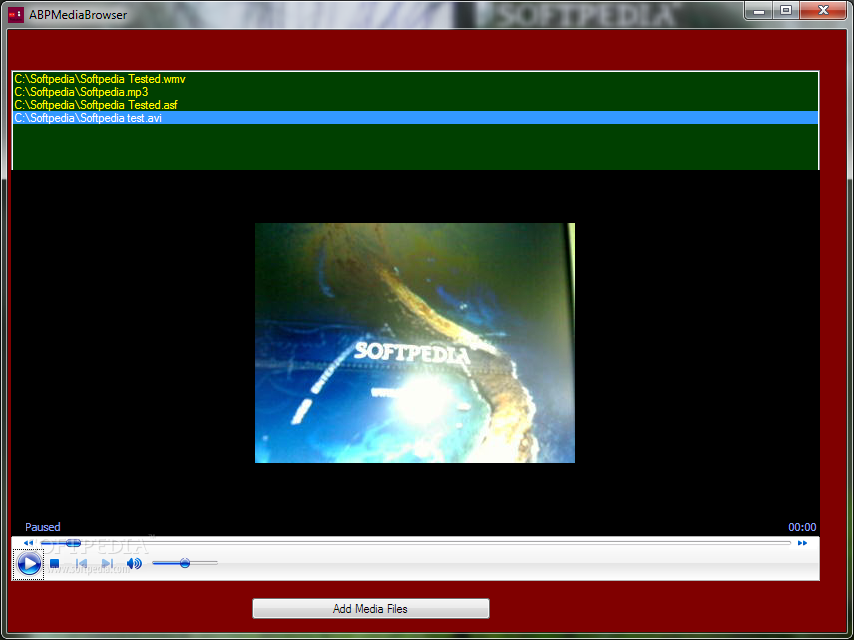
Task: Mute audio with the speaker icon
Action: pos(134,564)
